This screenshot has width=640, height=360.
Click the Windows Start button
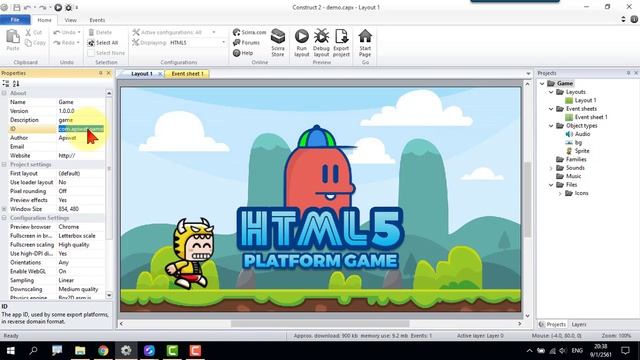[x=11, y=350]
